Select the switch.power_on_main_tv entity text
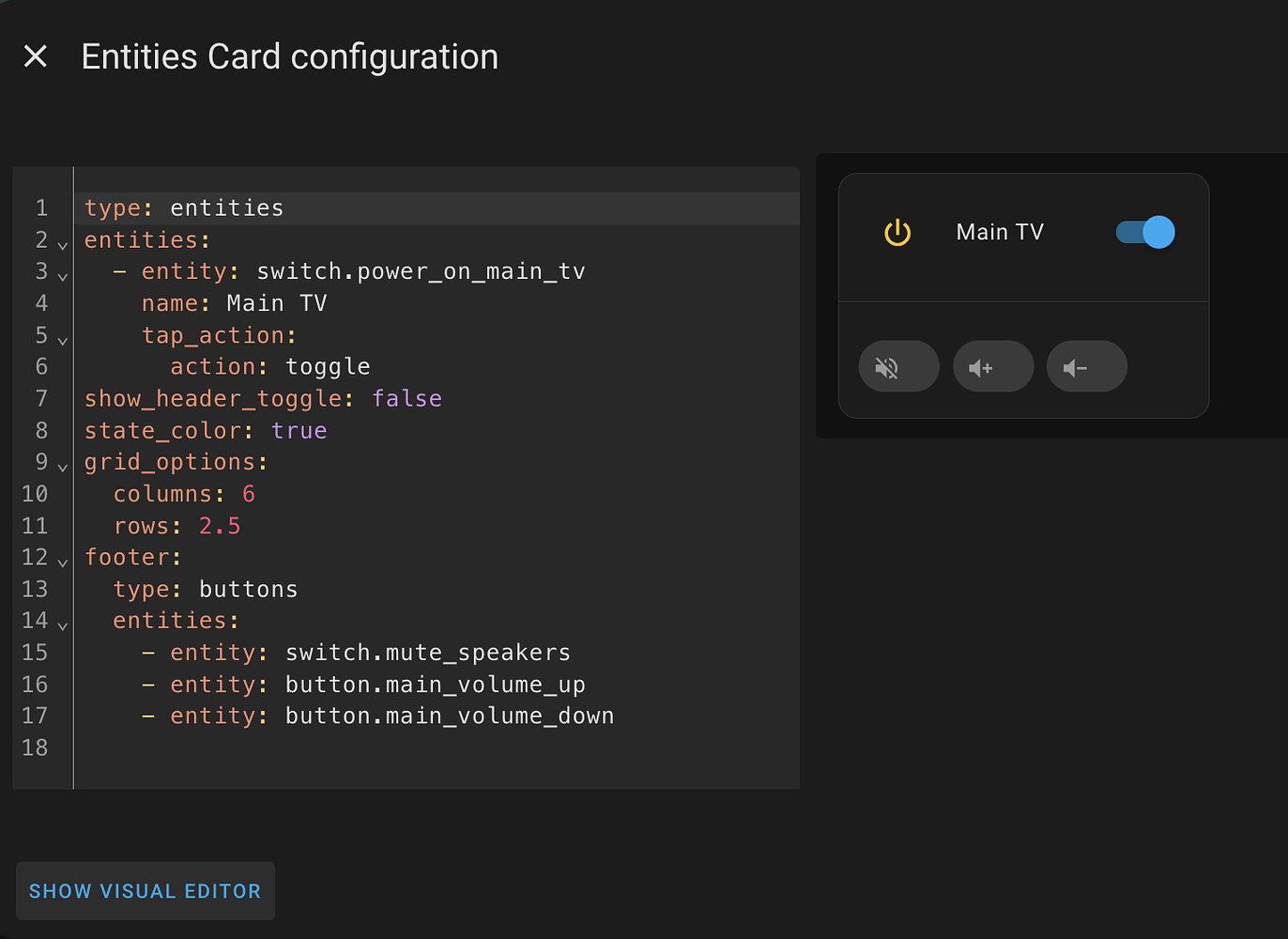Viewport: 1288px width, 939px height. click(x=421, y=270)
